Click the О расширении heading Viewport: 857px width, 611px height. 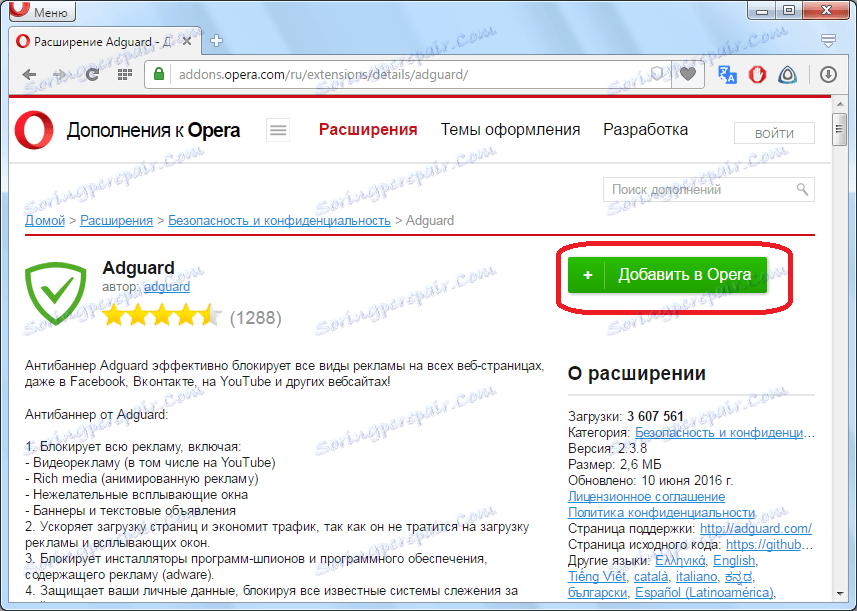637,373
